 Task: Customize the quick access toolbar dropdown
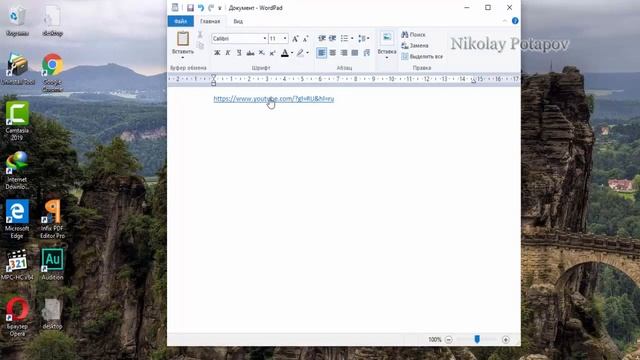(220, 8)
